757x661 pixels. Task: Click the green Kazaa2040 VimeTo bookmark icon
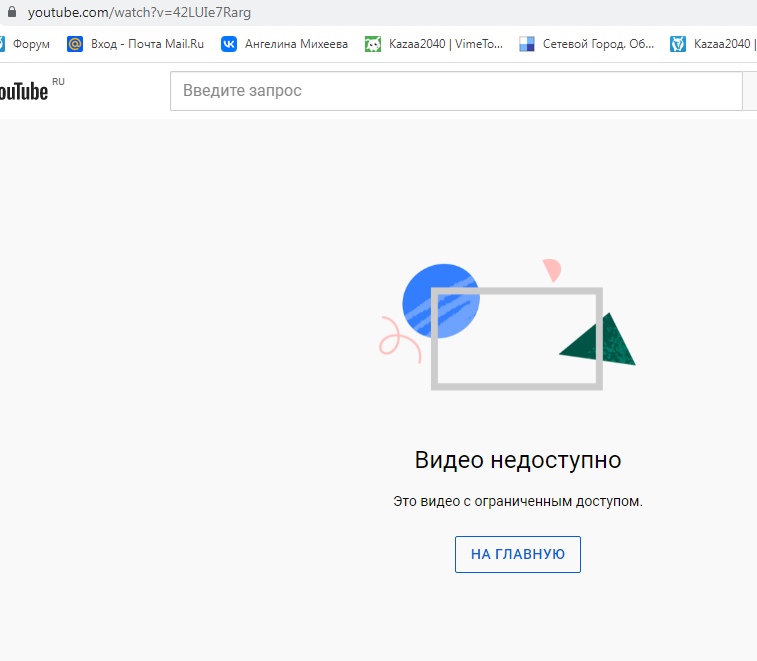point(373,44)
